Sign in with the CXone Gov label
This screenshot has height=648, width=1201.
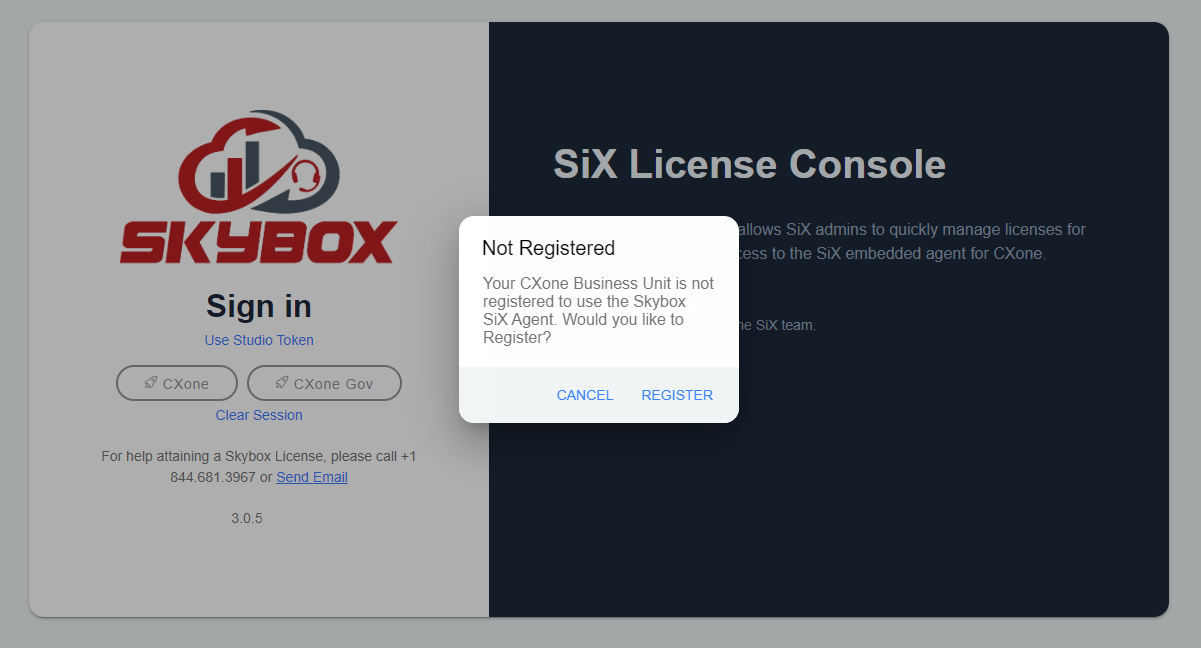point(333,384)
